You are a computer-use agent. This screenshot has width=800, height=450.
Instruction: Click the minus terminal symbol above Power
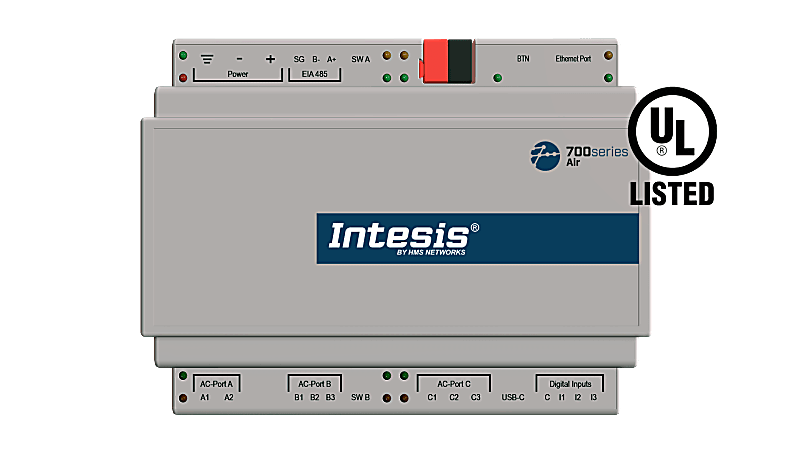[x=239, y=59]
